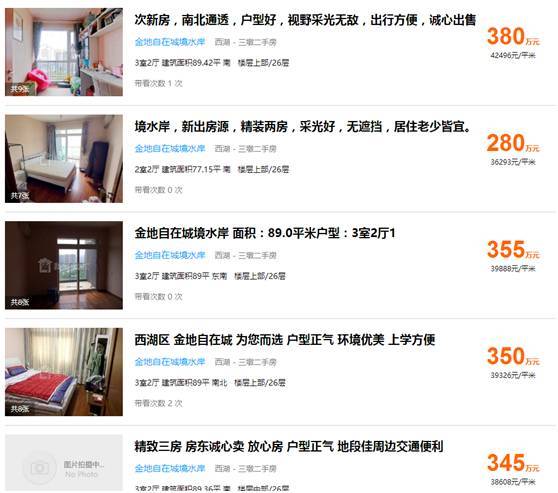
Task: Open listing title 境水岸，新出房源，精装两房
Action: point(304,126)
